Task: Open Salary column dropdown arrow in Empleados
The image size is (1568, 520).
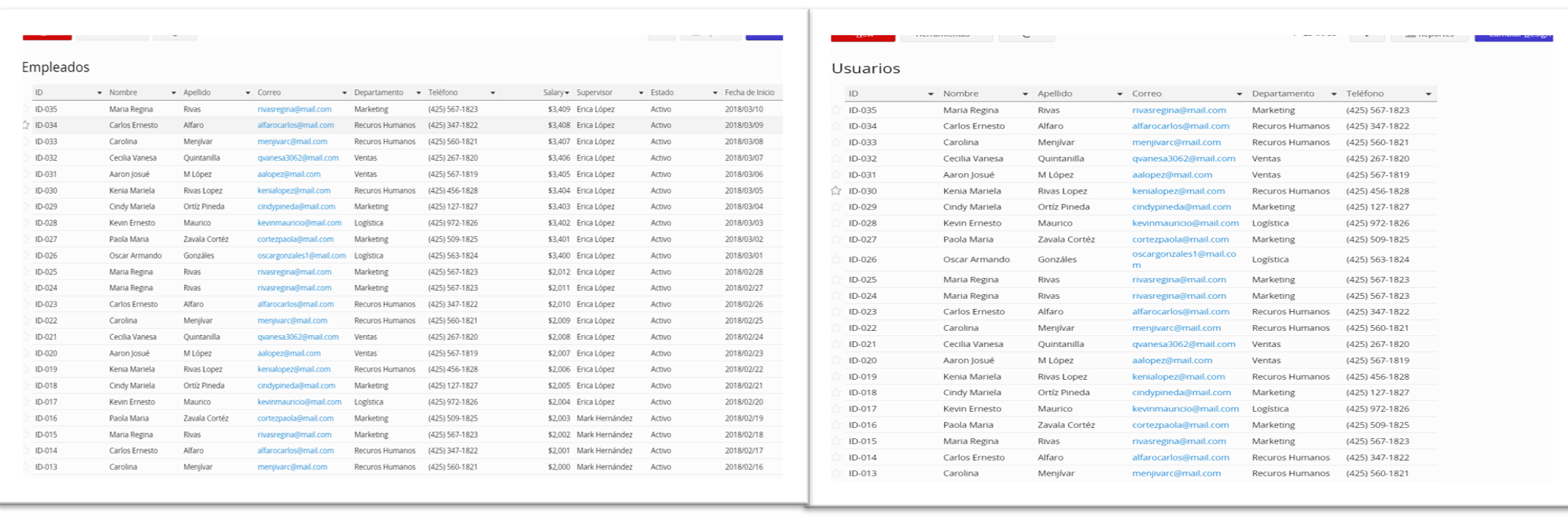Action: [x=566, y=93]
